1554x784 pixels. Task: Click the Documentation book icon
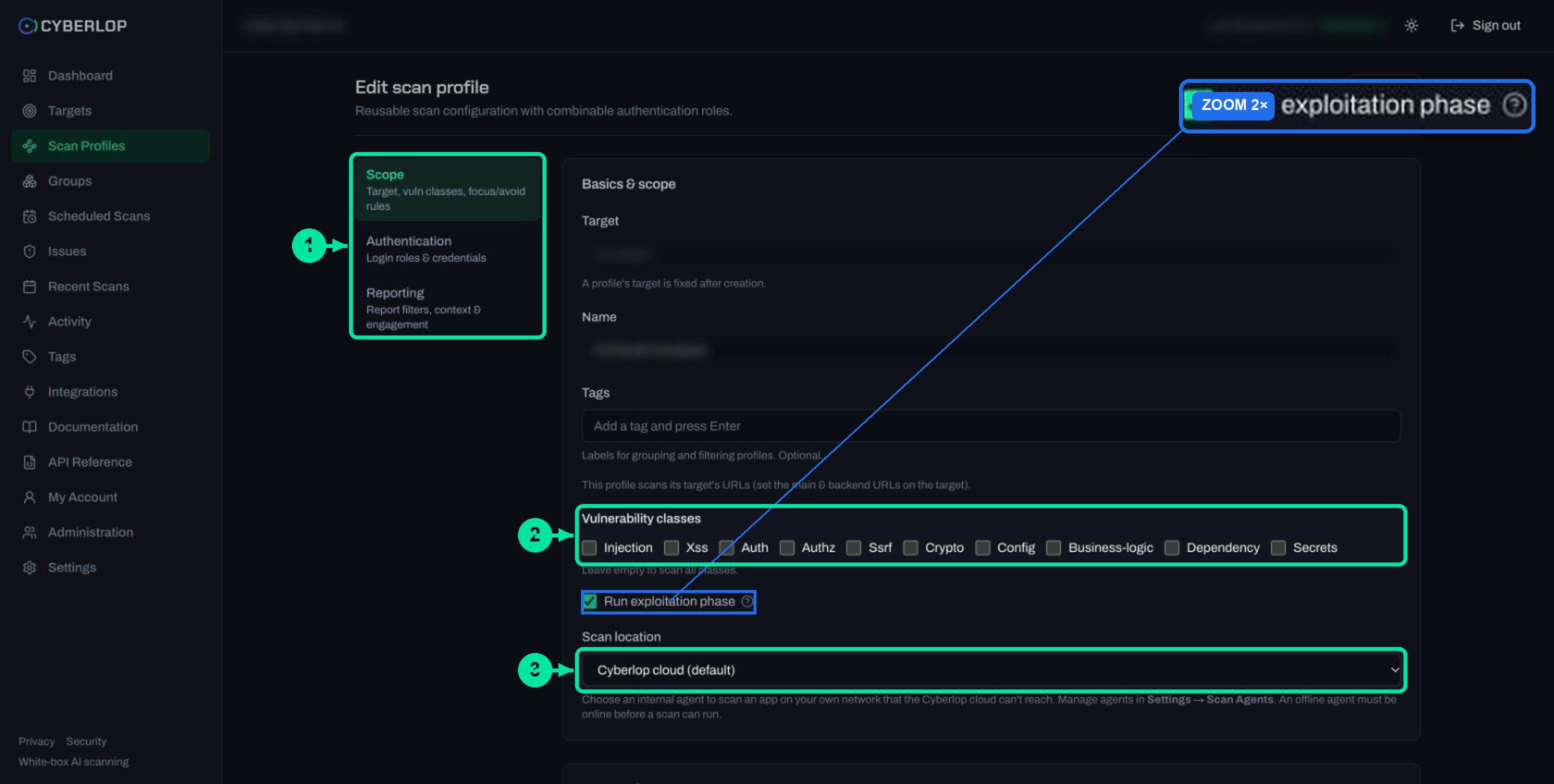[29, 427]
